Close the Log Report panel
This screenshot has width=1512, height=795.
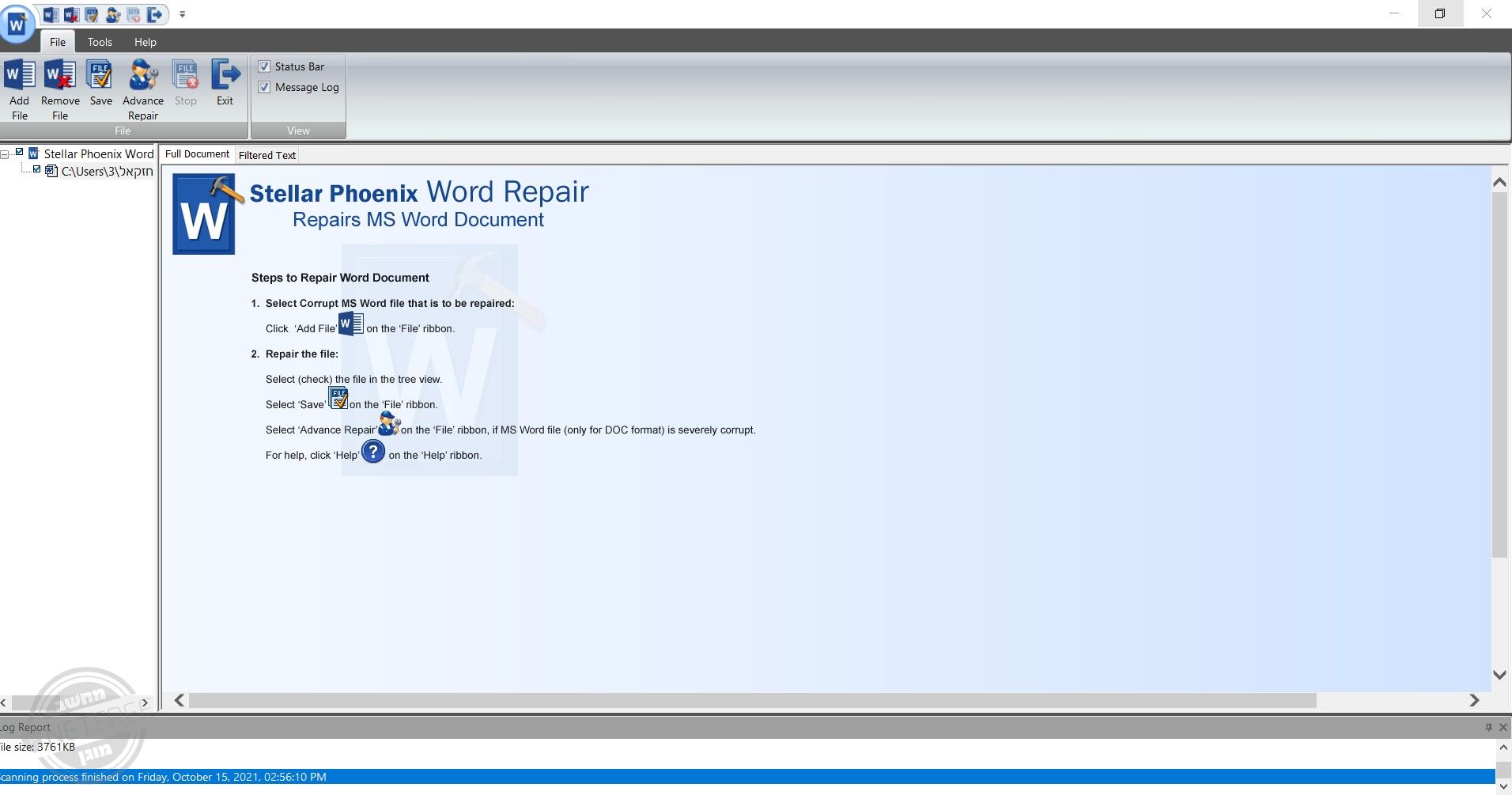tap(1503, 727)
